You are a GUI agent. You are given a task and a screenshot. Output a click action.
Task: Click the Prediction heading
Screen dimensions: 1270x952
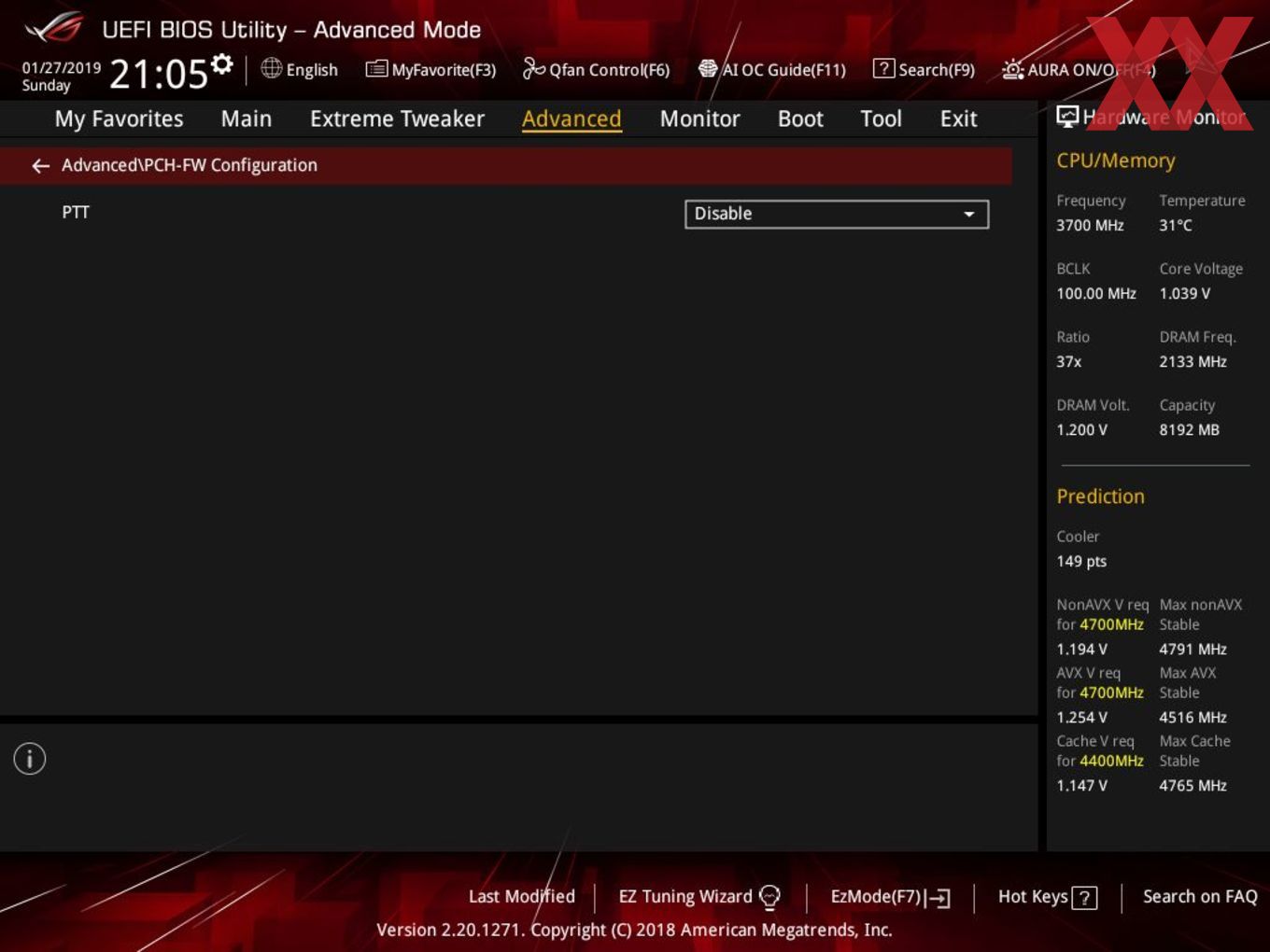[x=1100, y=497]
